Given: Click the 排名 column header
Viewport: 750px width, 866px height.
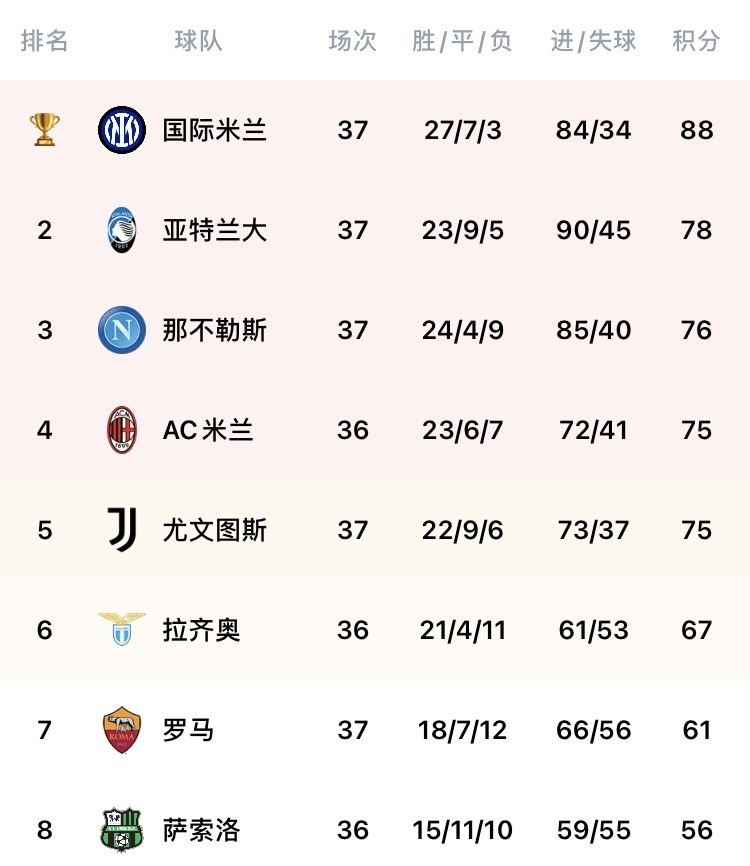Looking at the screenshot, I should [x=45, y=41].
